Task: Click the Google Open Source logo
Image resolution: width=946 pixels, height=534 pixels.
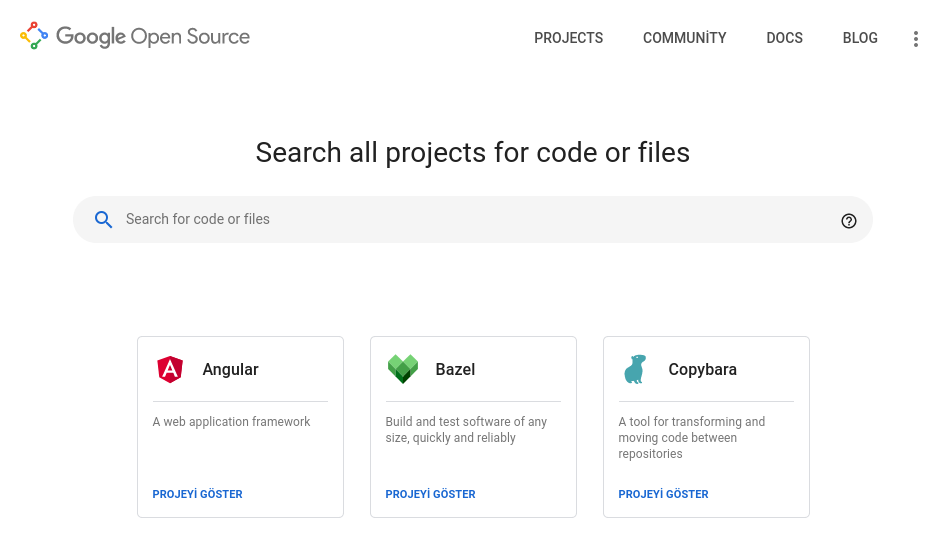Action: (x=135, y=36)
